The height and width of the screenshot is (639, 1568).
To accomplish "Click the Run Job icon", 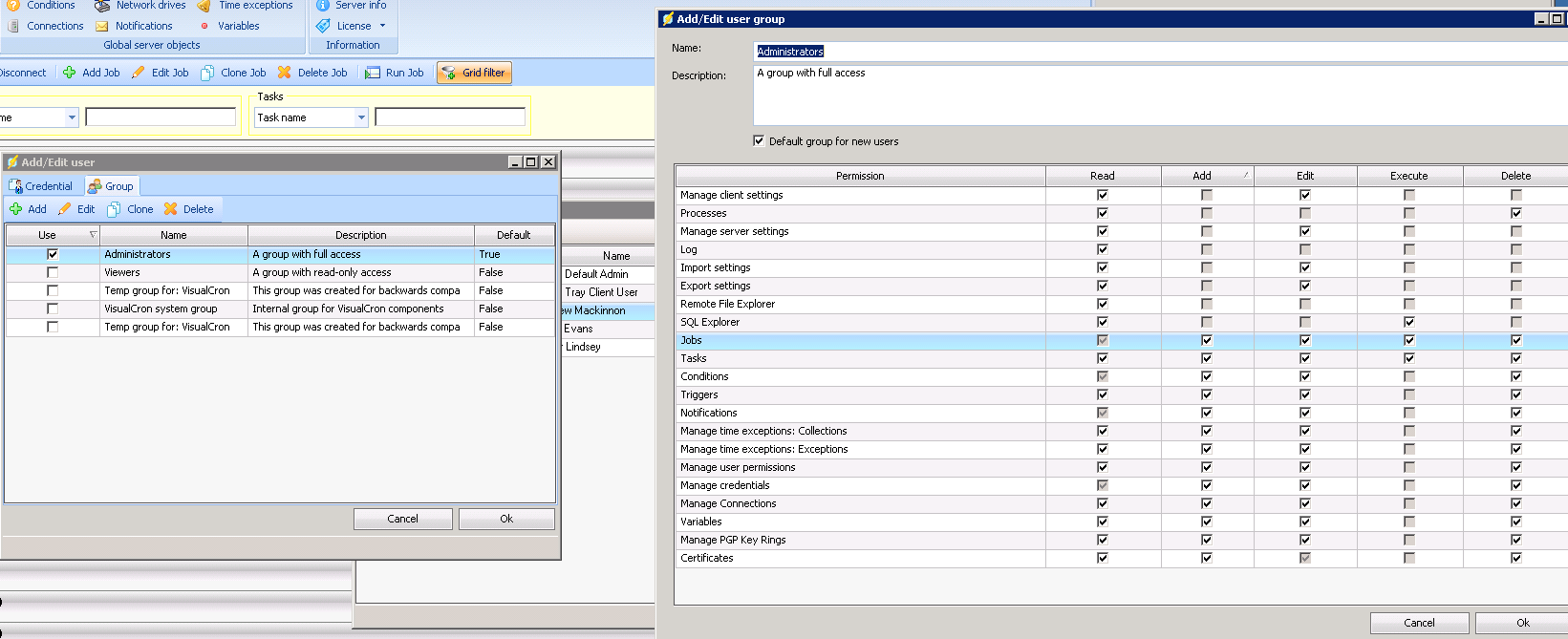I will tap(373, 73).
